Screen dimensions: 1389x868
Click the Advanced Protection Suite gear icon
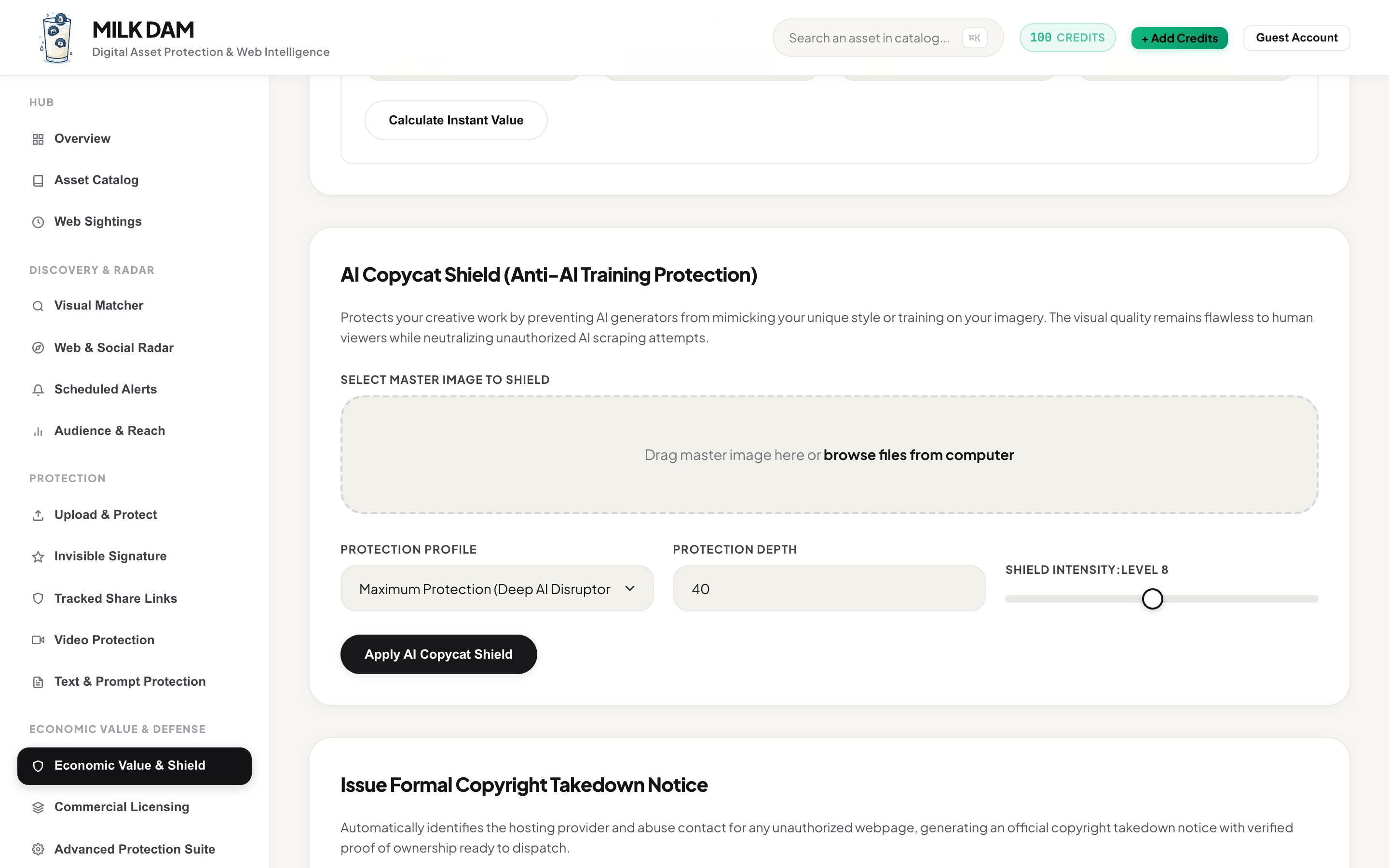(x=38, y=849)
